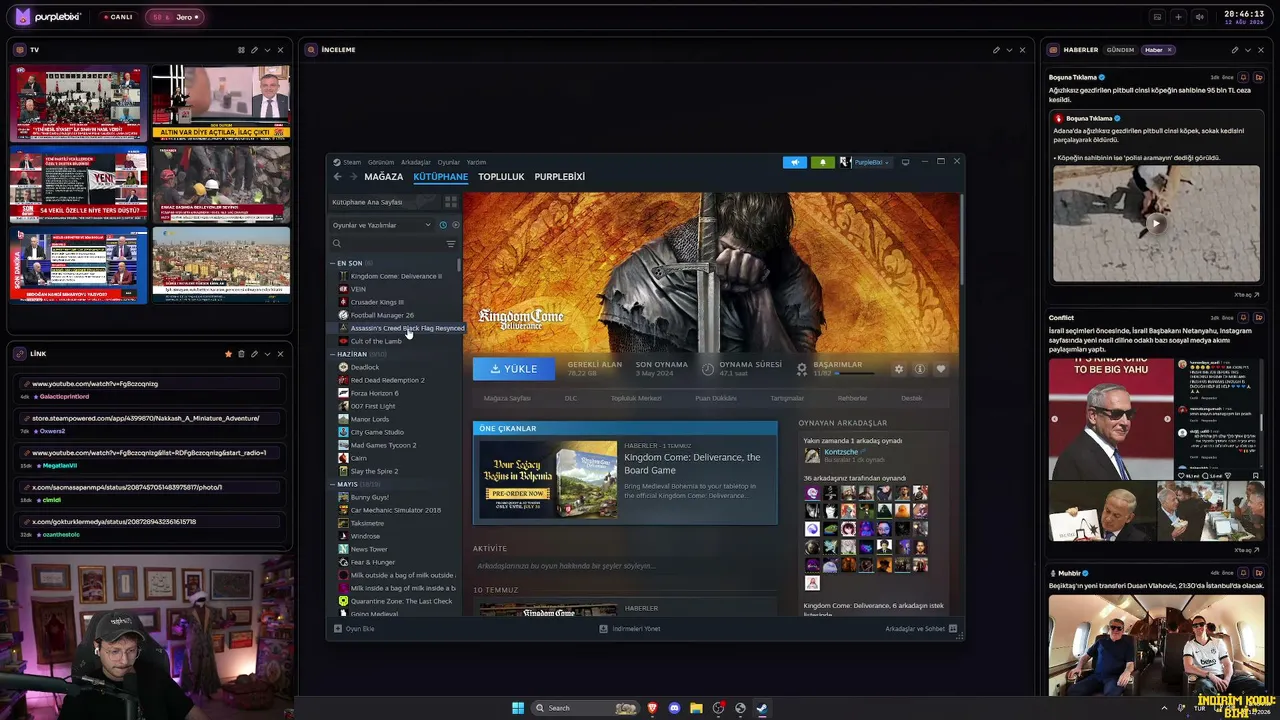Open File Explorer from the taskbar
Screen dimensions: 1280x720
coord(696,708)
